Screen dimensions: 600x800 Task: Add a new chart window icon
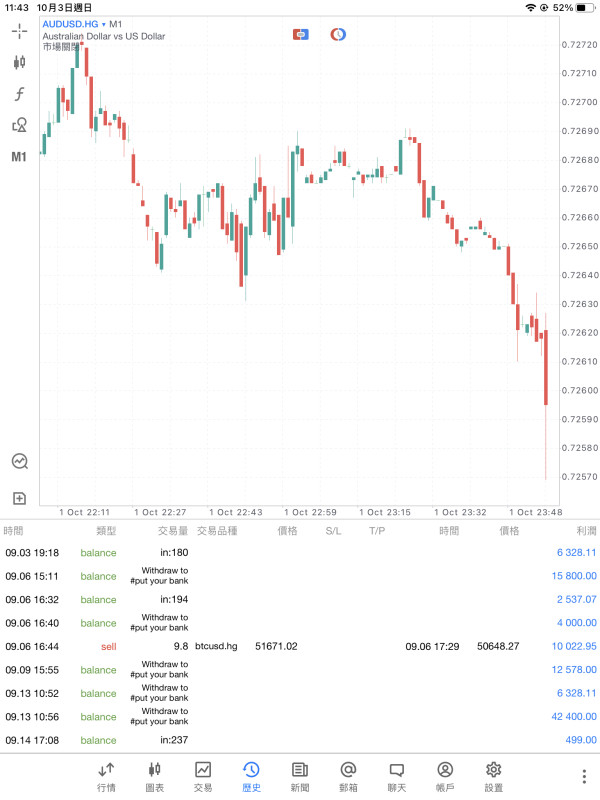[19, 498]
